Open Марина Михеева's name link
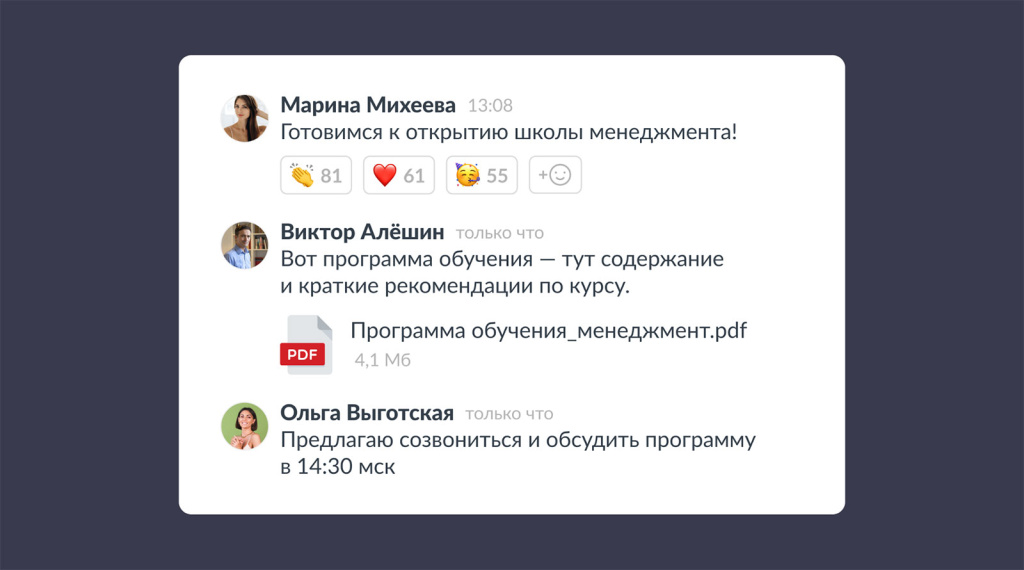1024x570 pixels. [x=368, y=105]
